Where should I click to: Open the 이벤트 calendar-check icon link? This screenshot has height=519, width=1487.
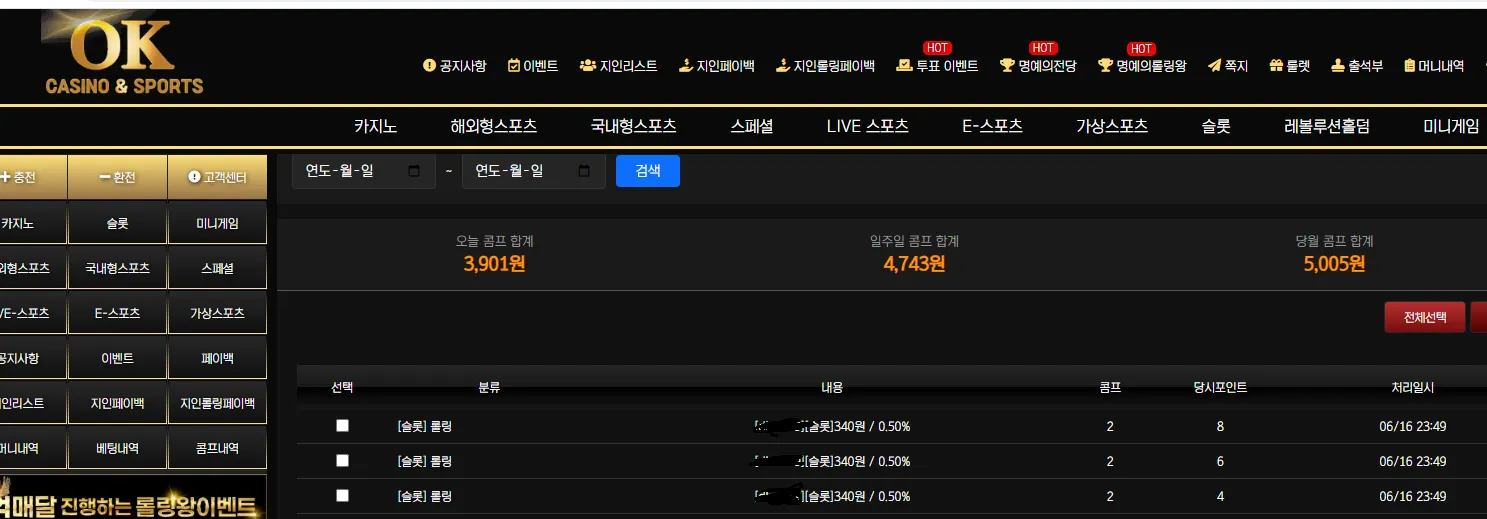tap(514, 66)
